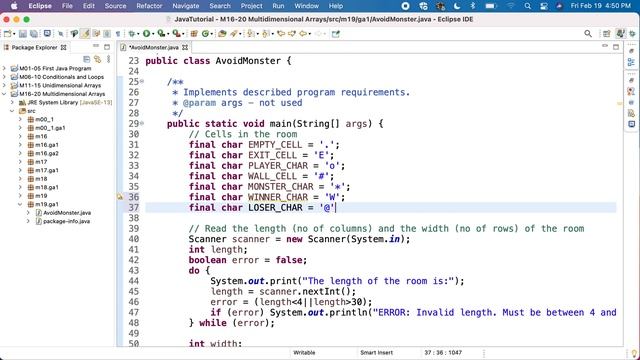The height and width of the screenshot is (360, 640).
Task: Close the AvoidMonster.java editor tab
Action: (x=185, y=47)
